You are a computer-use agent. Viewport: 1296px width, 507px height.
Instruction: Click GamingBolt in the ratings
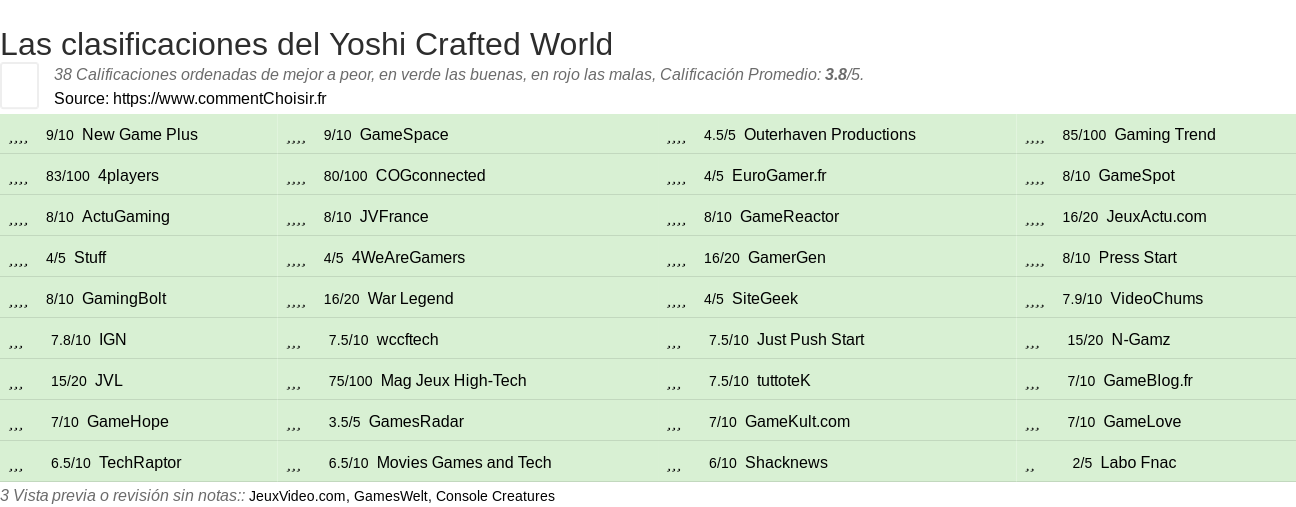[124, 298]
